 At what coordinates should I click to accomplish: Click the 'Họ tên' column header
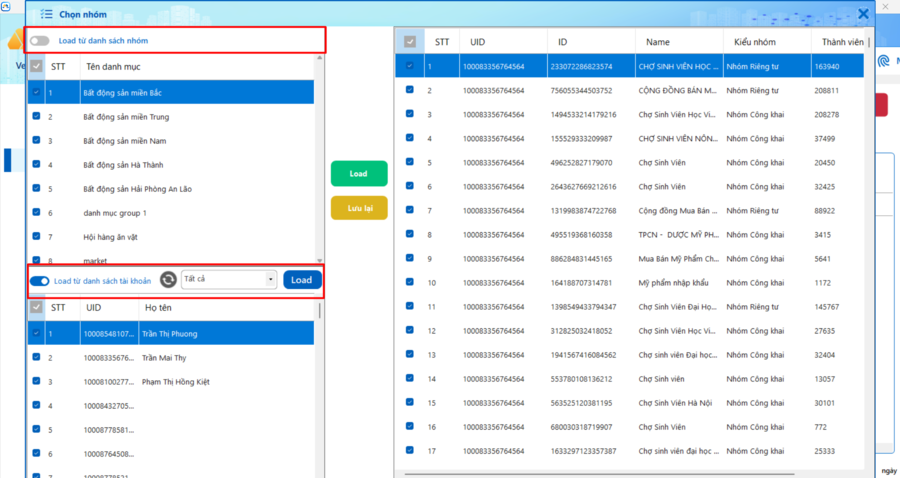click(158, 308)
